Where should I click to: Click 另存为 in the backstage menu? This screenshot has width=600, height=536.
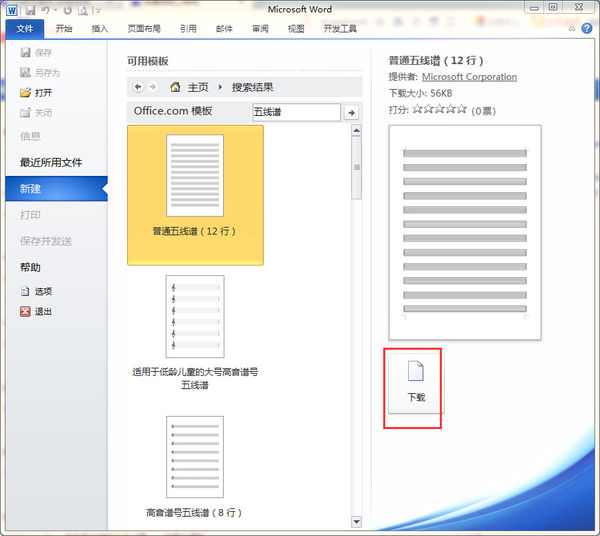40,72
